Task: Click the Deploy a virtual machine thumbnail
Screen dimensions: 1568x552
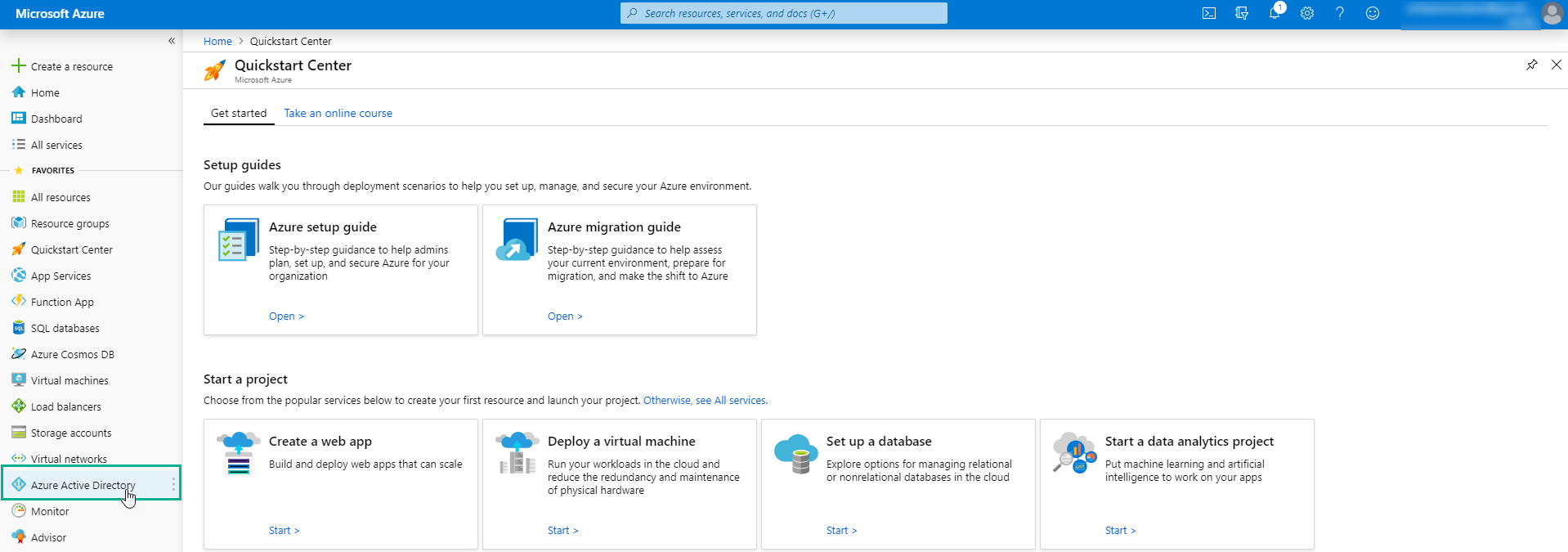Action: coord(517,454)
